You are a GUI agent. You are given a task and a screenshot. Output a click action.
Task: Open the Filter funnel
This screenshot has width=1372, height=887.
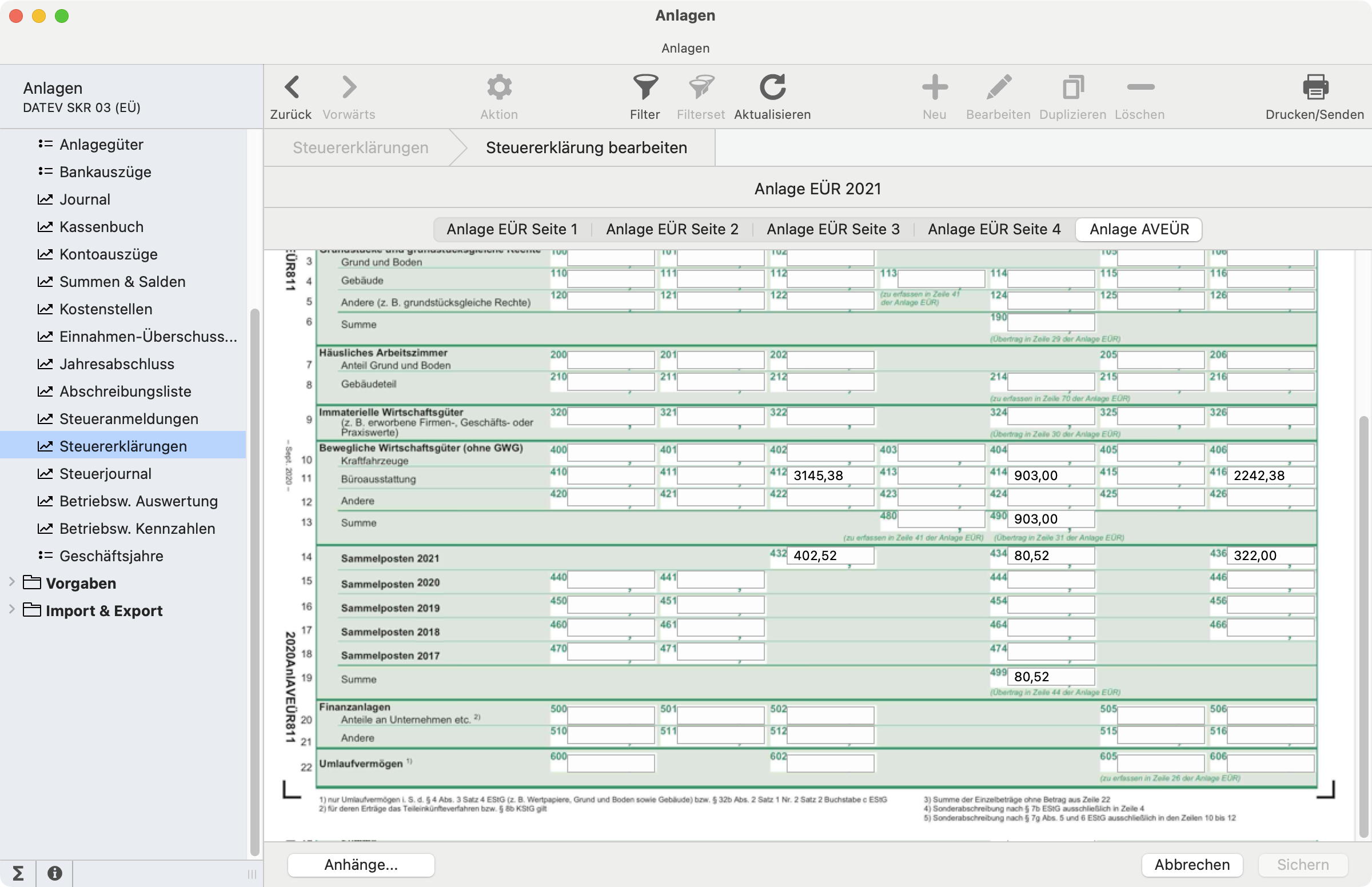click(645, 87)
